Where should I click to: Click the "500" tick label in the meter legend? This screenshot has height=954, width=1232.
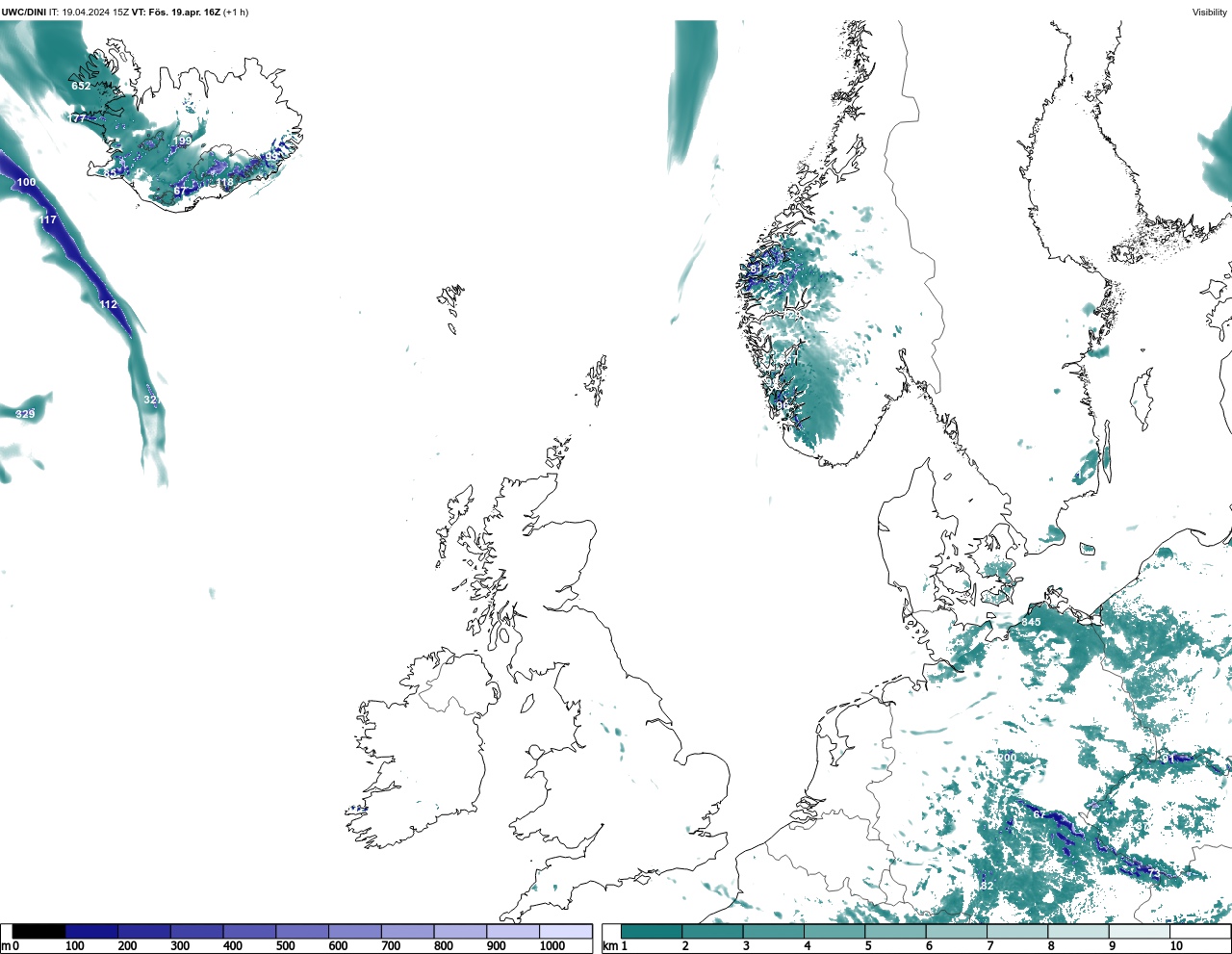[285, 946]
